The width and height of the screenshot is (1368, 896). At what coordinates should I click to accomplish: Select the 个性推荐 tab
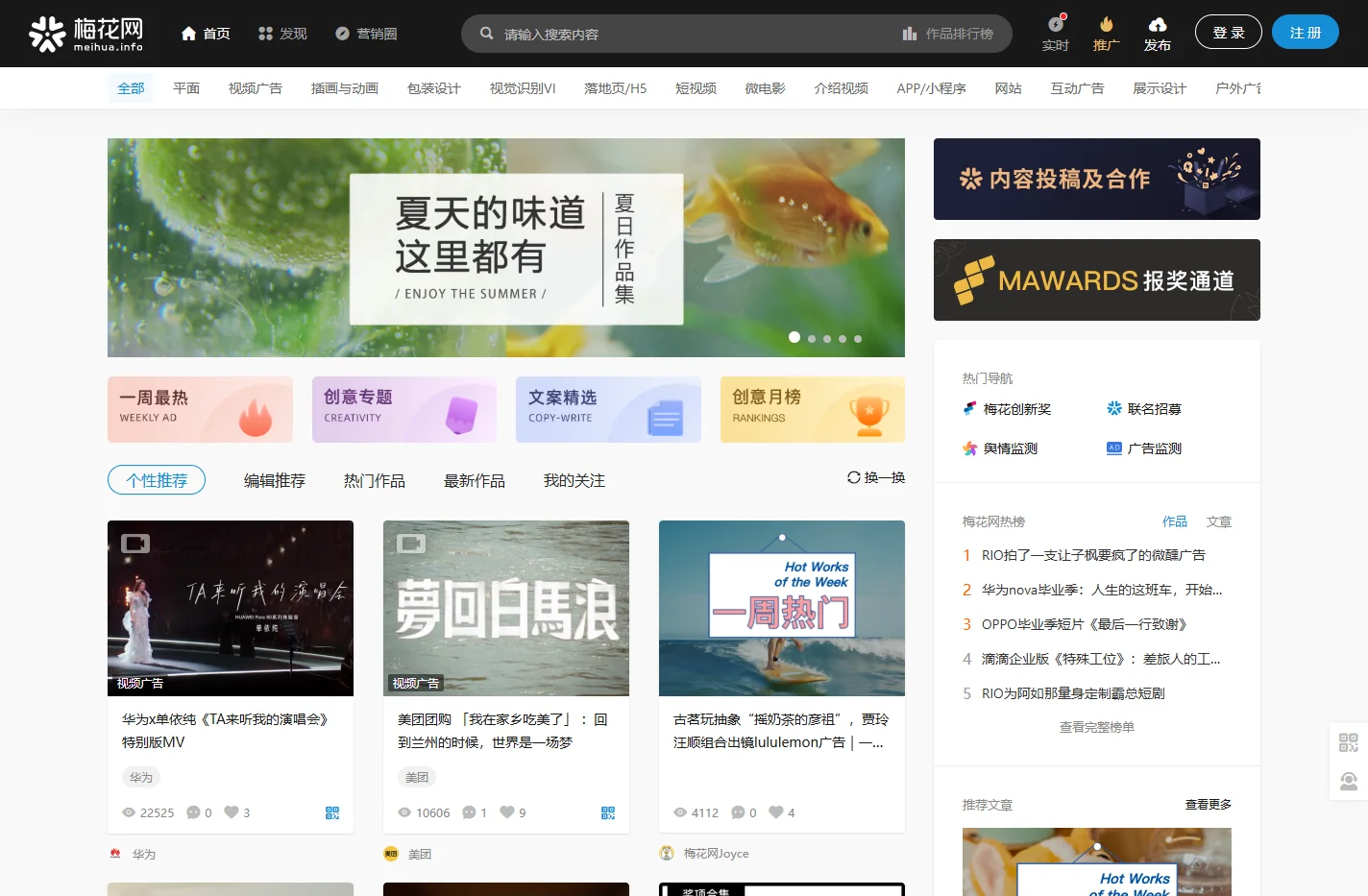(x=157, y=480)
